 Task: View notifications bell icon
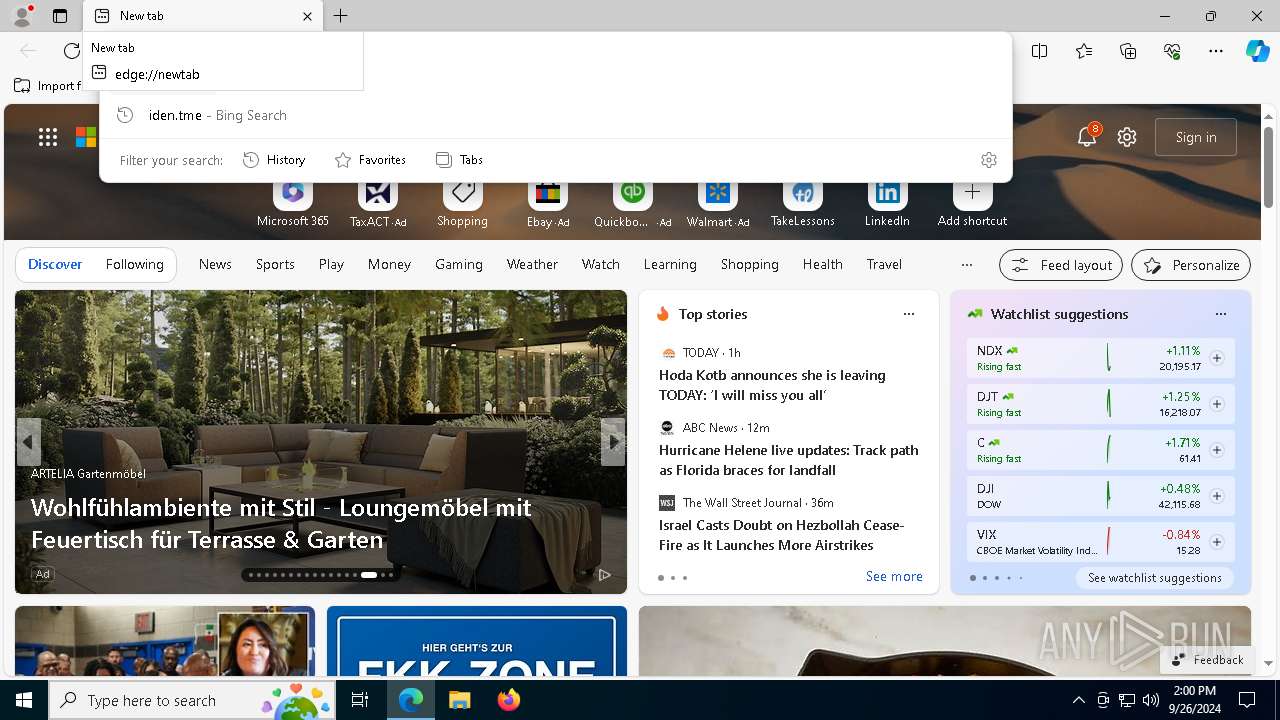(x=1087, y=137)
